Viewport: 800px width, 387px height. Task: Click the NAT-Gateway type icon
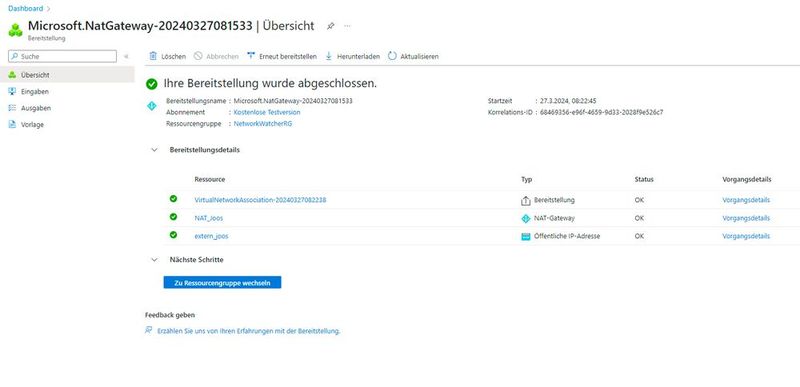pyautogui.click(x=526, y=218)
